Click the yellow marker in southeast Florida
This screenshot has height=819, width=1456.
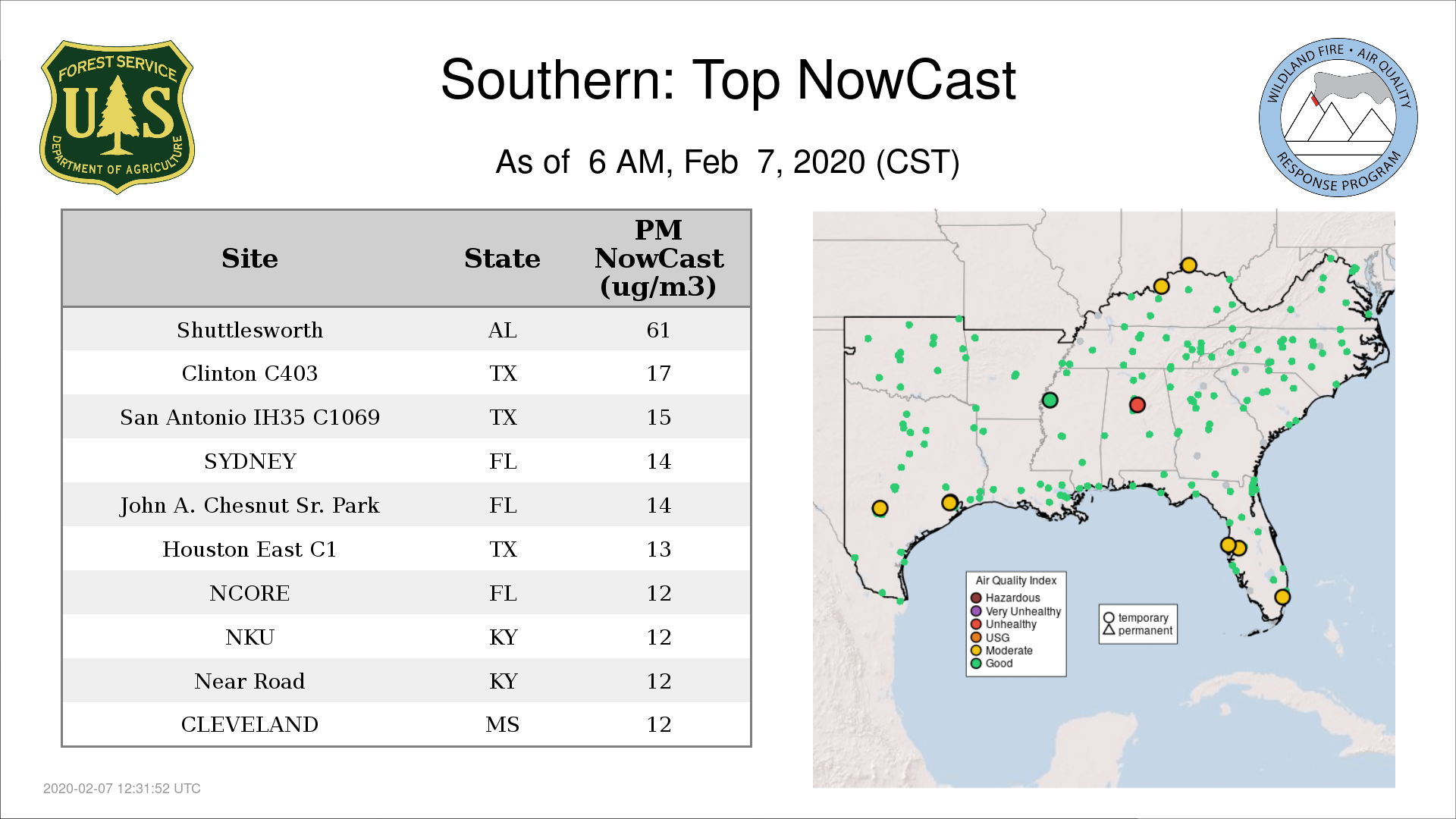tap(1282, 597)
